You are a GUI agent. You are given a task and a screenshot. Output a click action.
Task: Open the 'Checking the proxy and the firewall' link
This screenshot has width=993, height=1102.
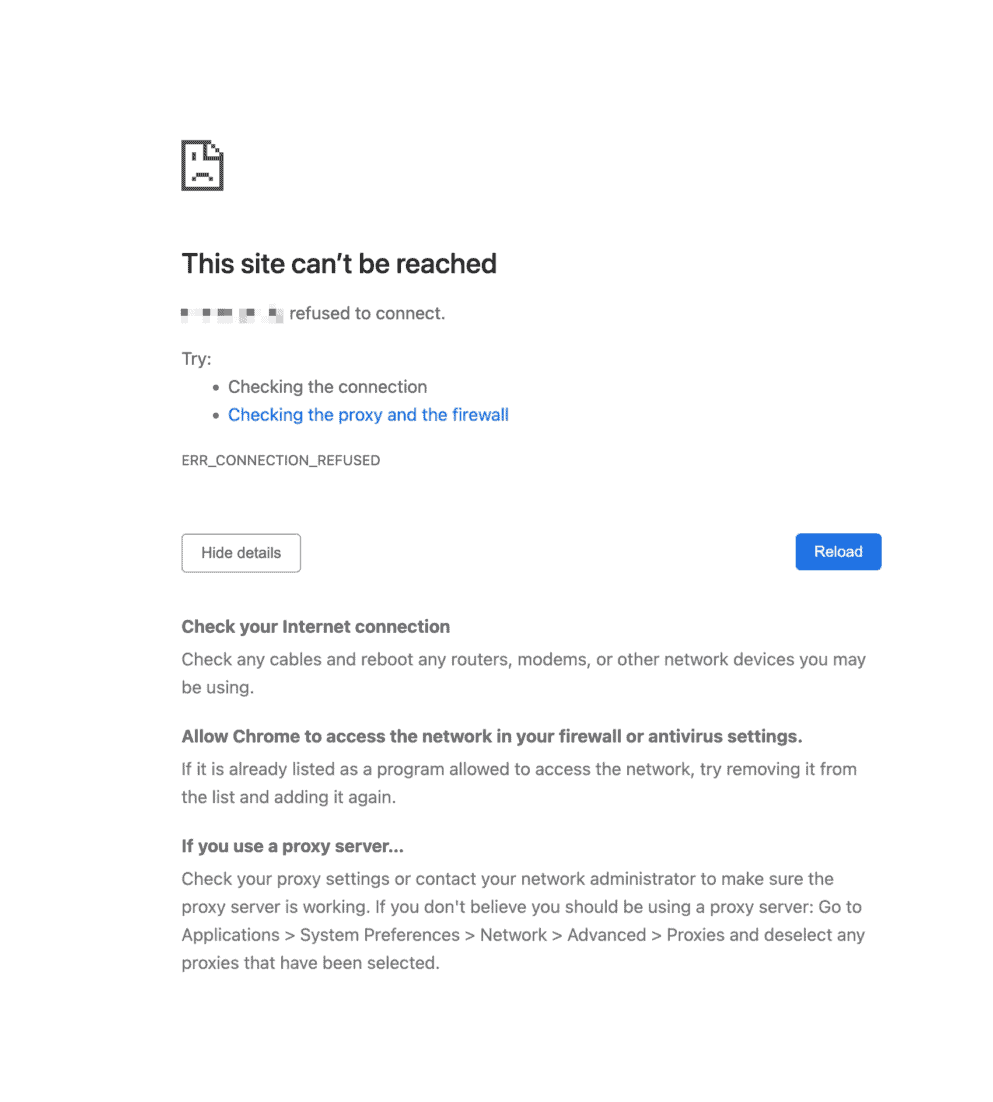point(368,415)
